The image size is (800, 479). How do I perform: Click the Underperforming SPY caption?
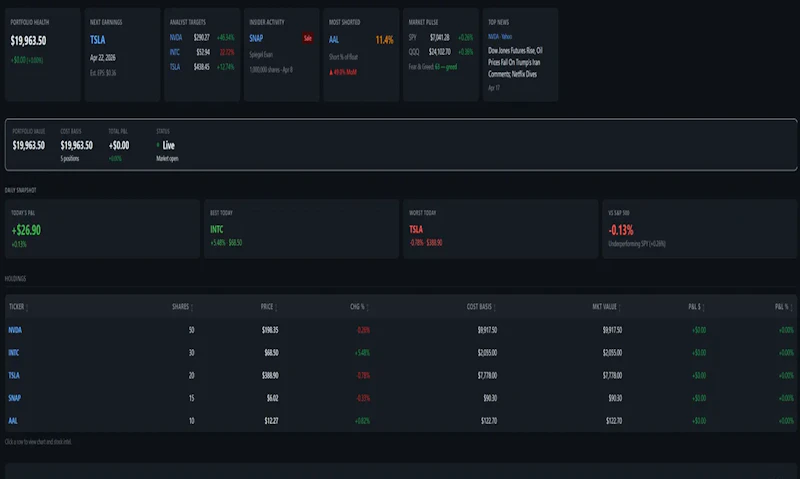[637, 244]
